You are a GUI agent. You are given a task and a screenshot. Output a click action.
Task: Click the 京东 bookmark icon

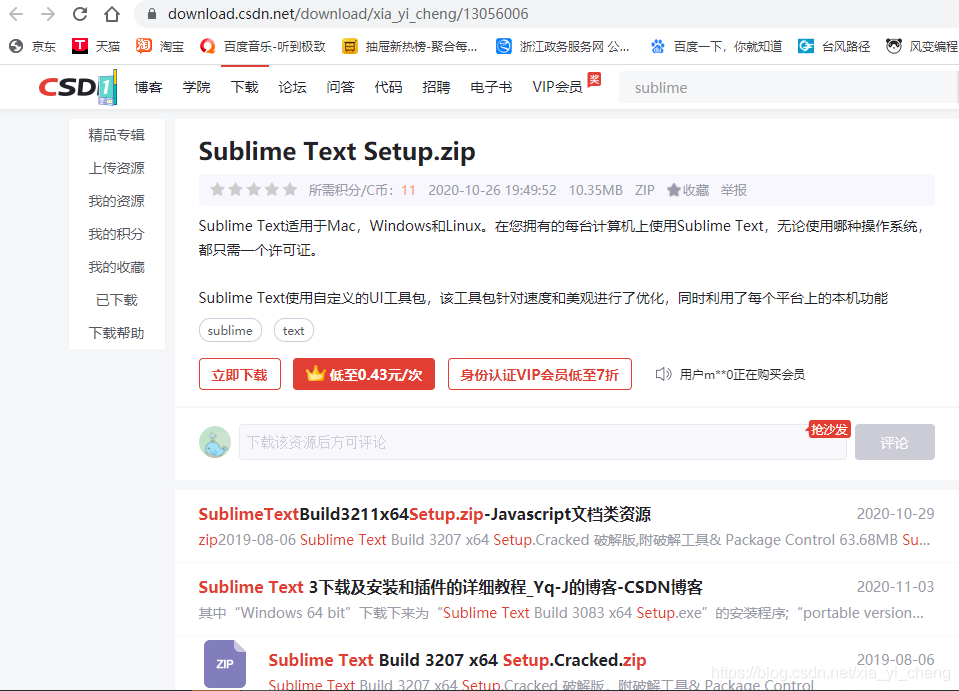[15, 45]
